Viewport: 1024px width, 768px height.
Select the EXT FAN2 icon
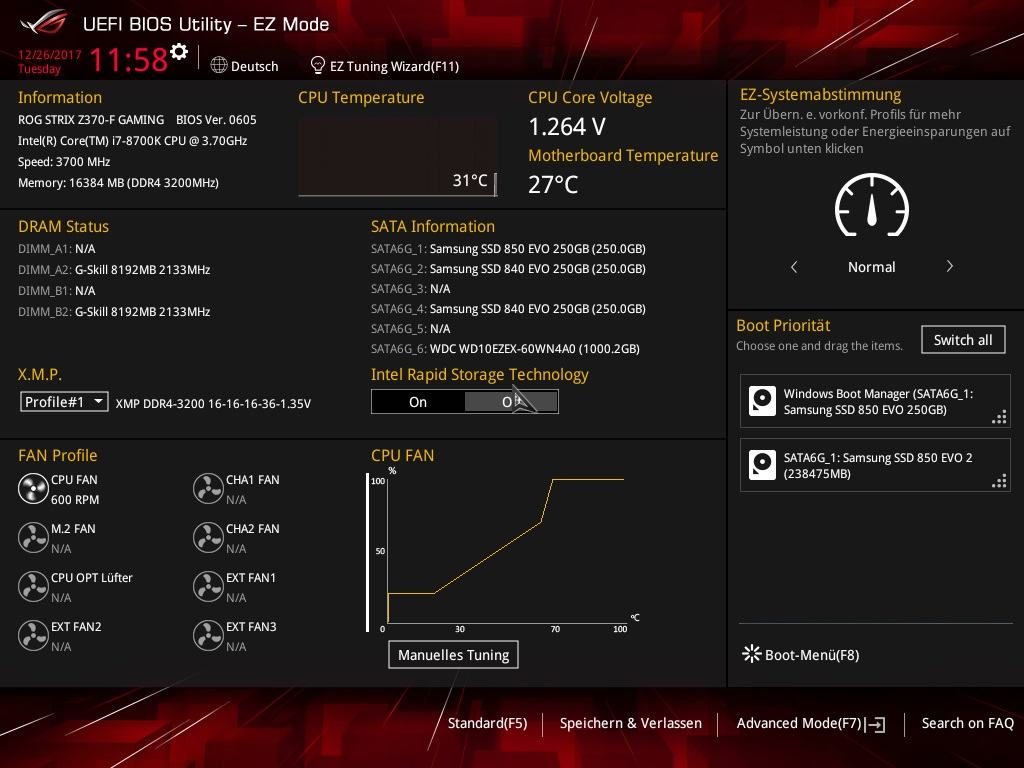[33, 636]
